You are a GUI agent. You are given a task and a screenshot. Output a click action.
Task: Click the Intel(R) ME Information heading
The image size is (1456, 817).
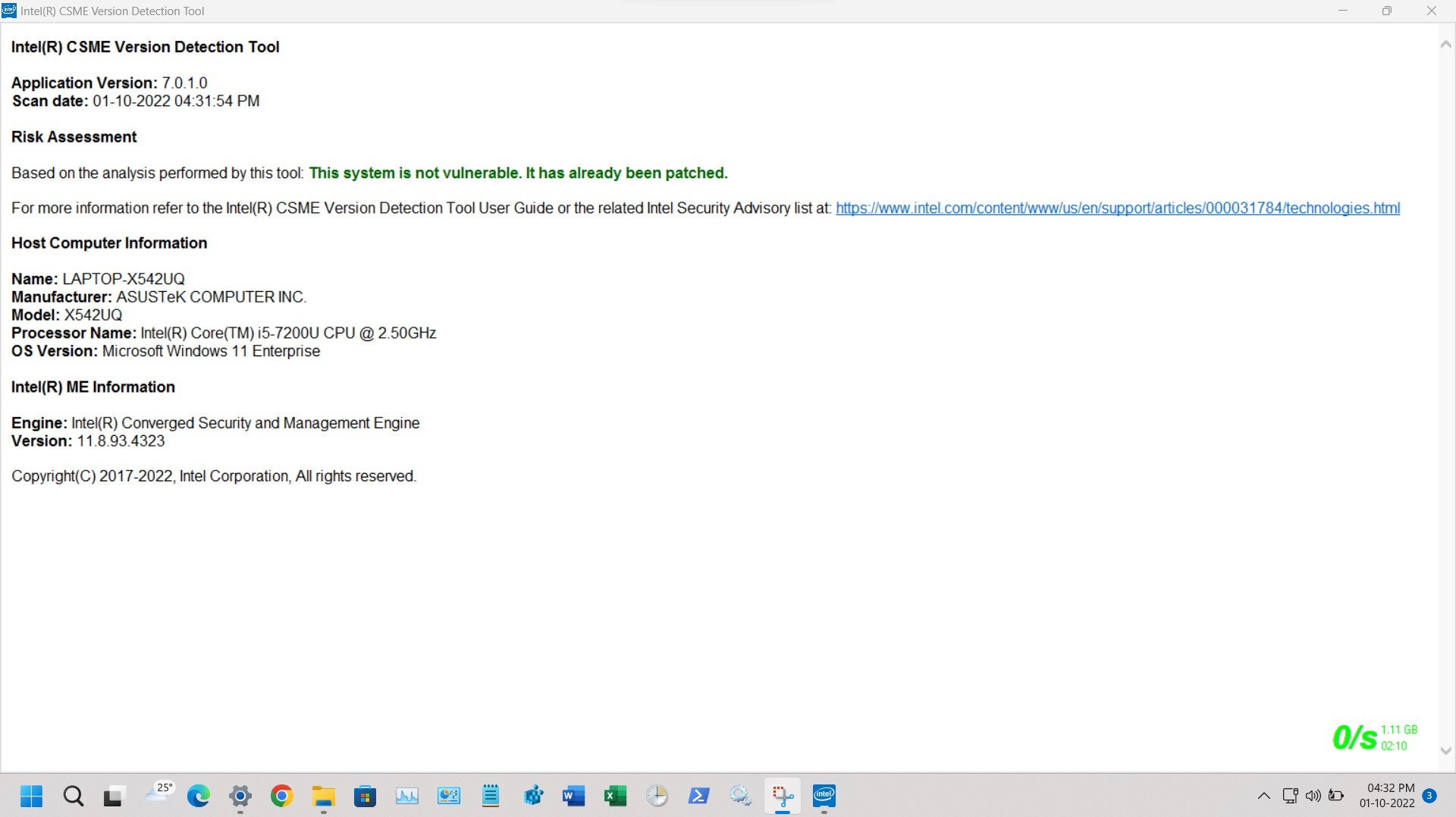(93, 387)
